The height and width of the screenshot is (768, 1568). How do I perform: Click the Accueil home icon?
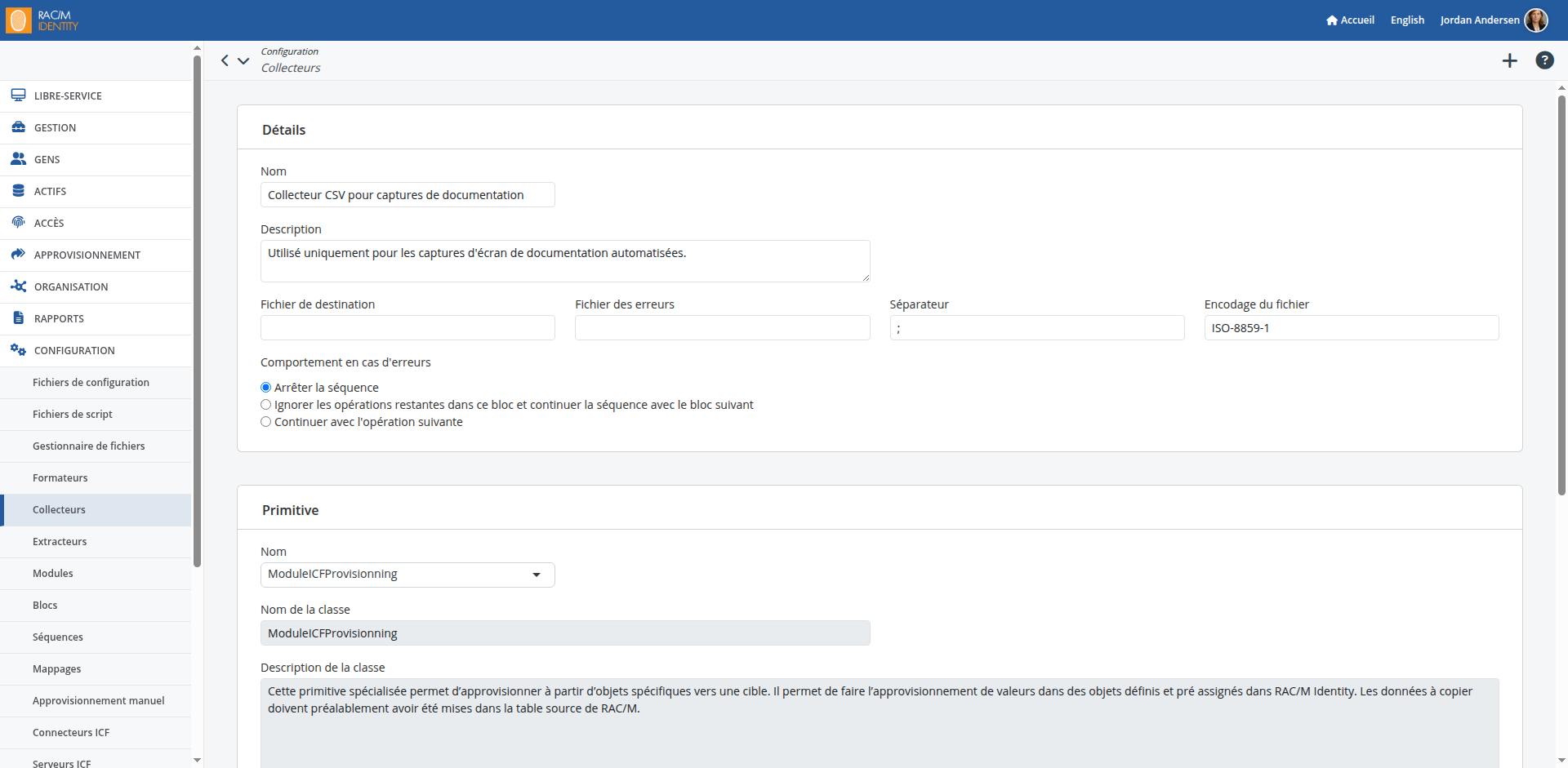click(1332, 20)
